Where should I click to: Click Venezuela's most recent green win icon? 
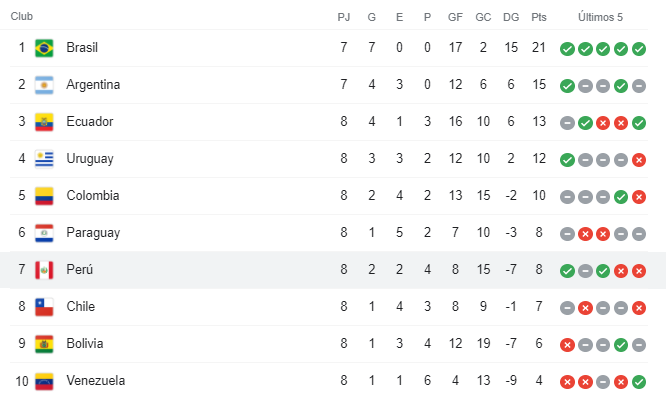point(639,381)
